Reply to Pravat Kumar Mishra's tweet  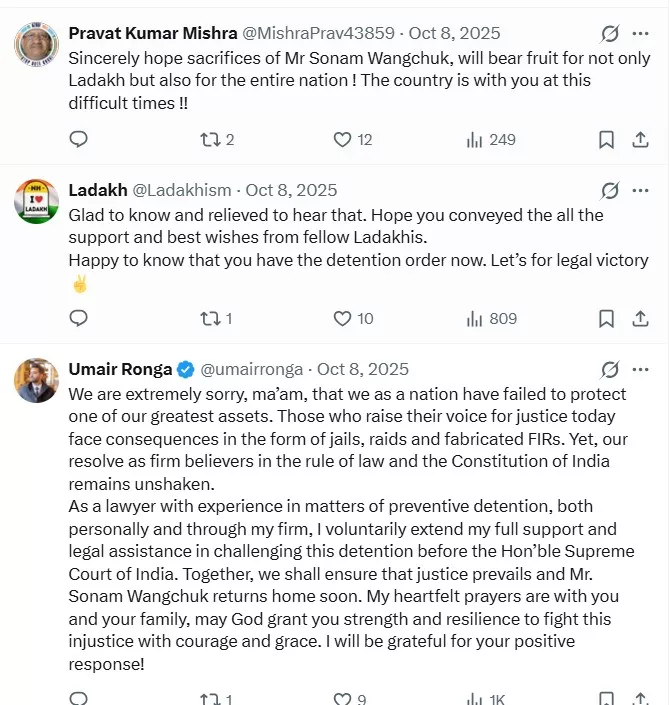point(79,139)
